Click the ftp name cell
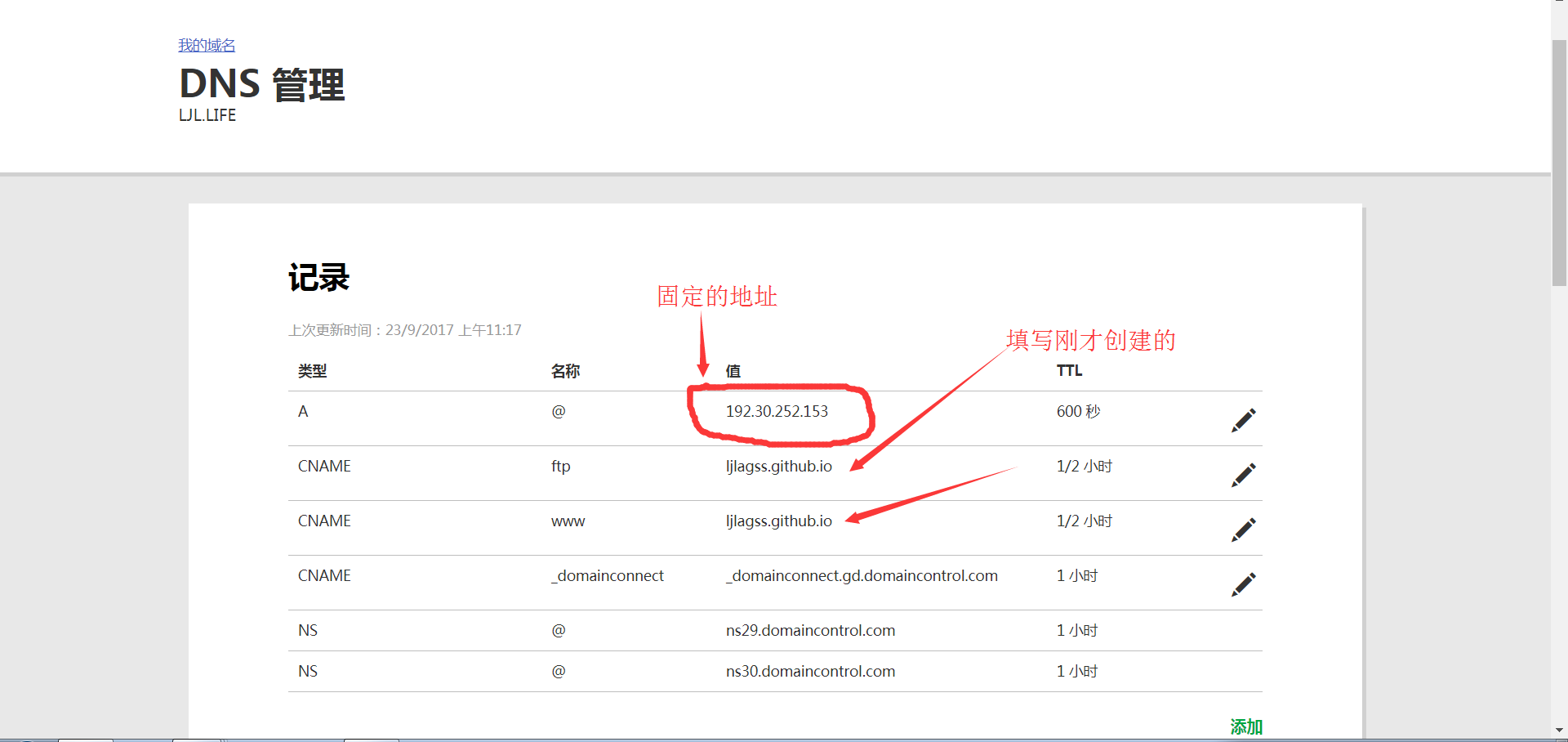Screen dimensions: 1568x742 click(560, 466)
